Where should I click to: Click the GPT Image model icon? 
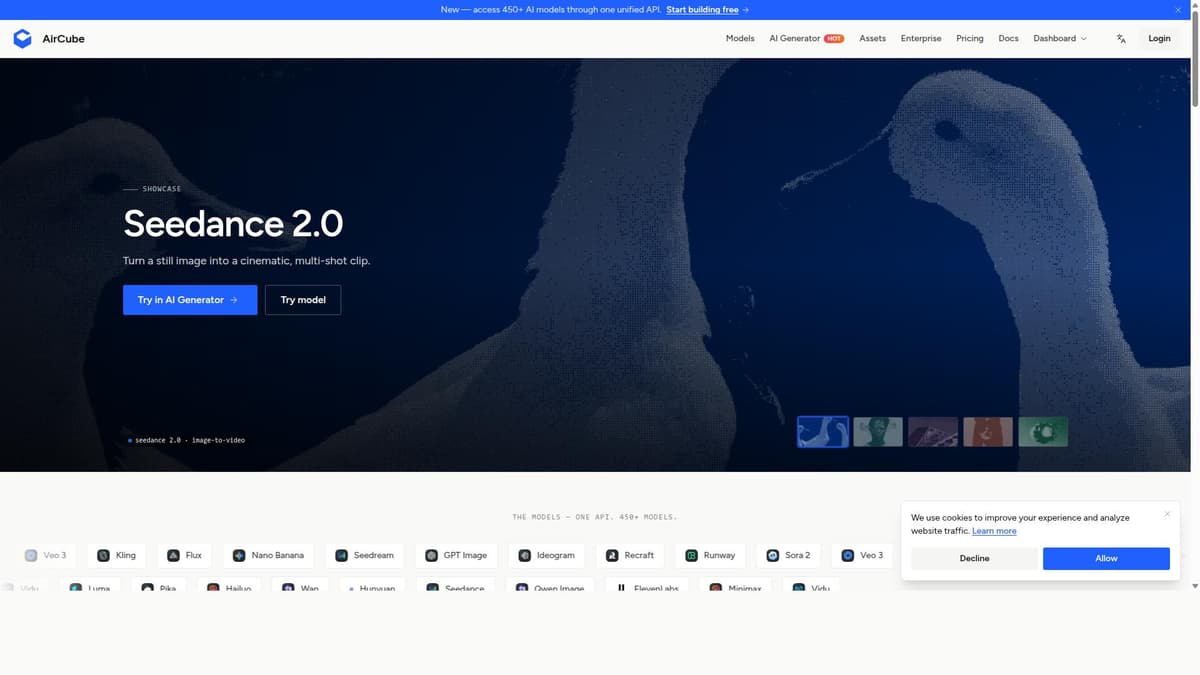click(x=431, y=555)
